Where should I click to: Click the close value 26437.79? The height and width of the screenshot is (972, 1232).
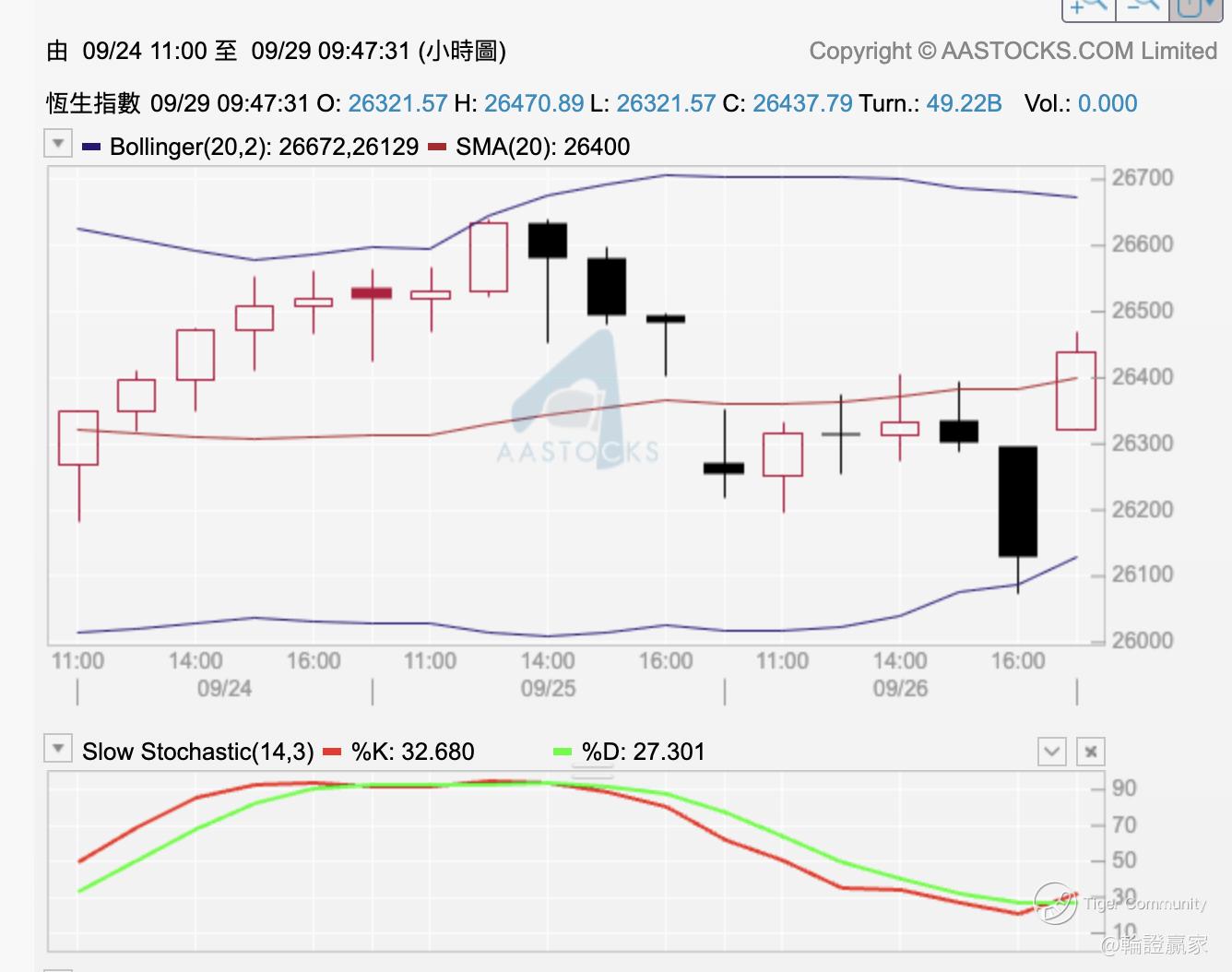tap(802, 103)
